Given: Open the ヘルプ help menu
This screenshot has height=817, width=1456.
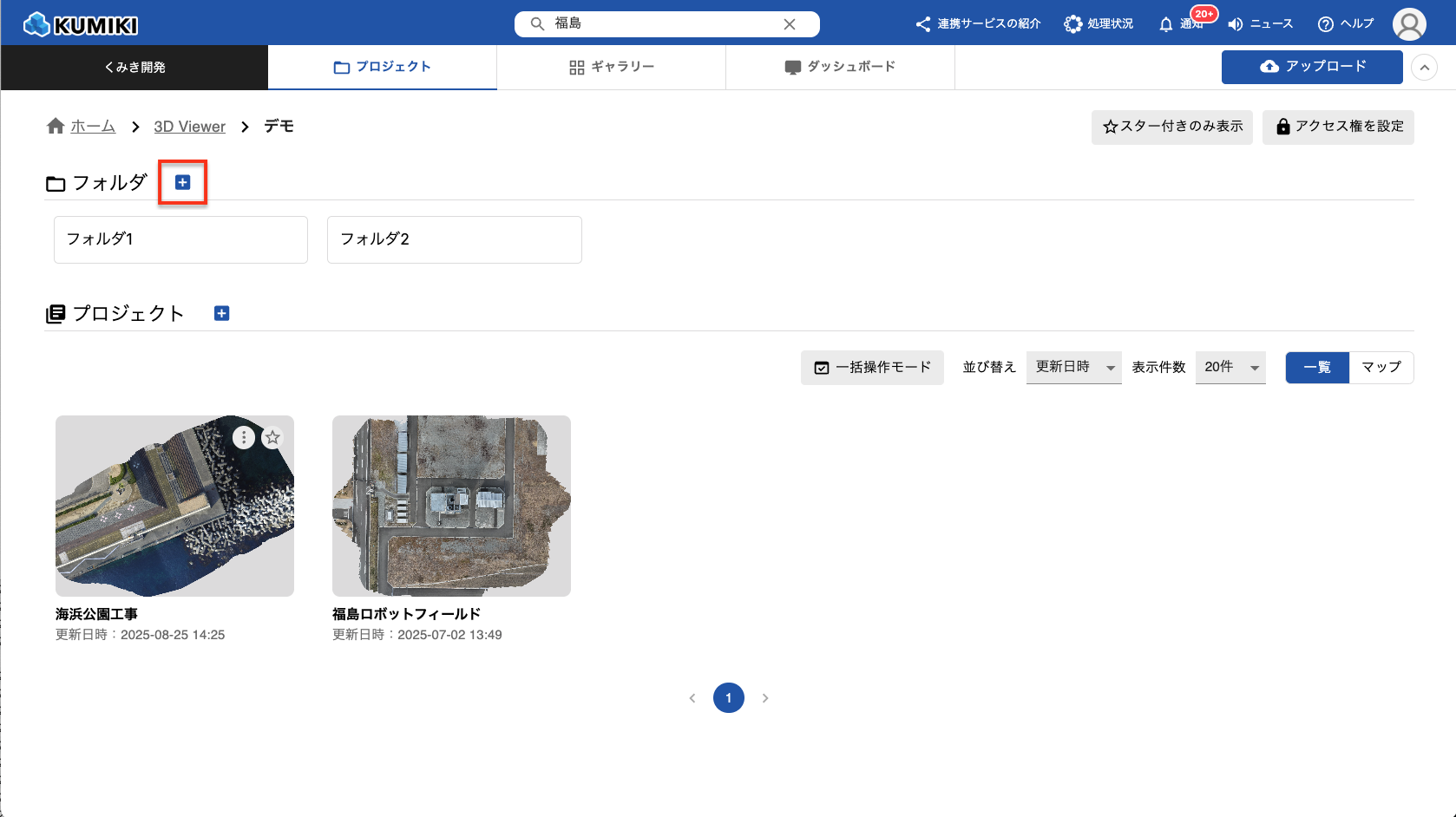Looking at the screenshot, I should pyautogui.click(x=1346, y=24).
